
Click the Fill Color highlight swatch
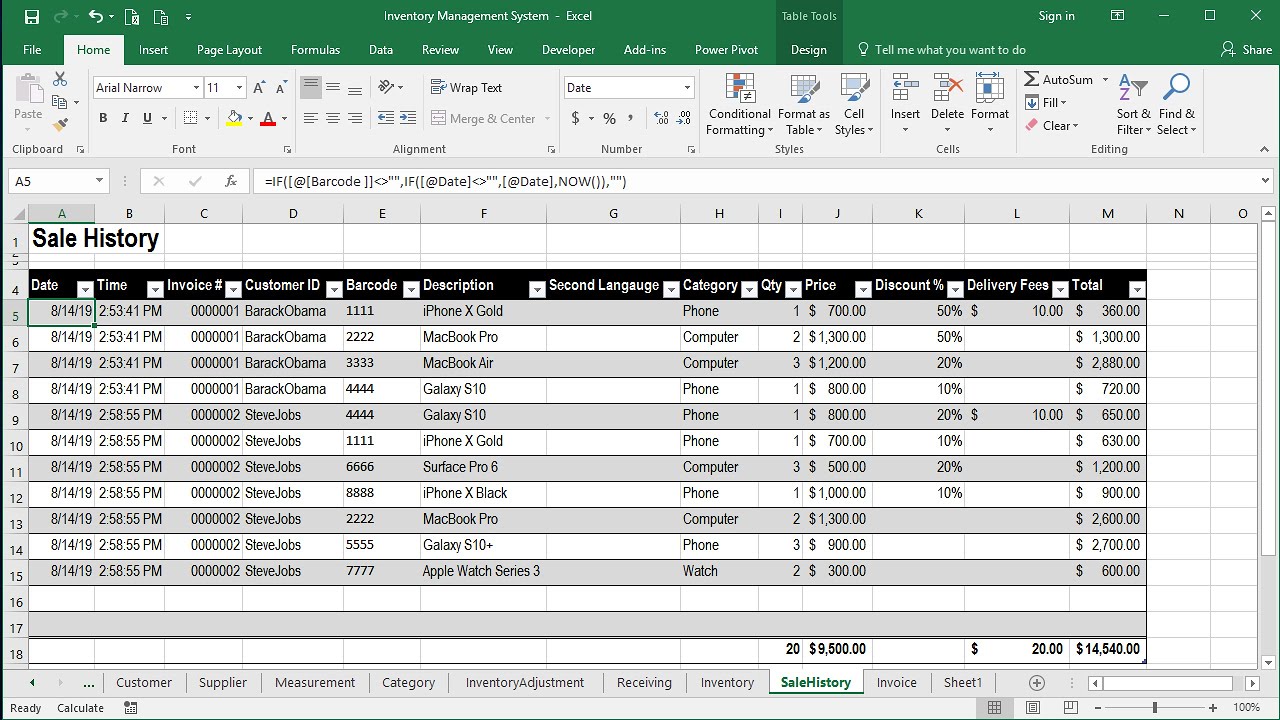tap(234, 118)
